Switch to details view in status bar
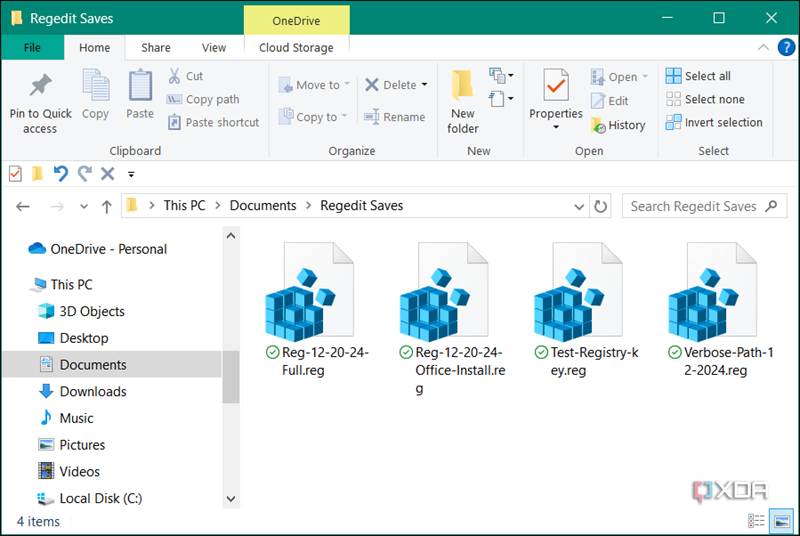 [757, 521]
